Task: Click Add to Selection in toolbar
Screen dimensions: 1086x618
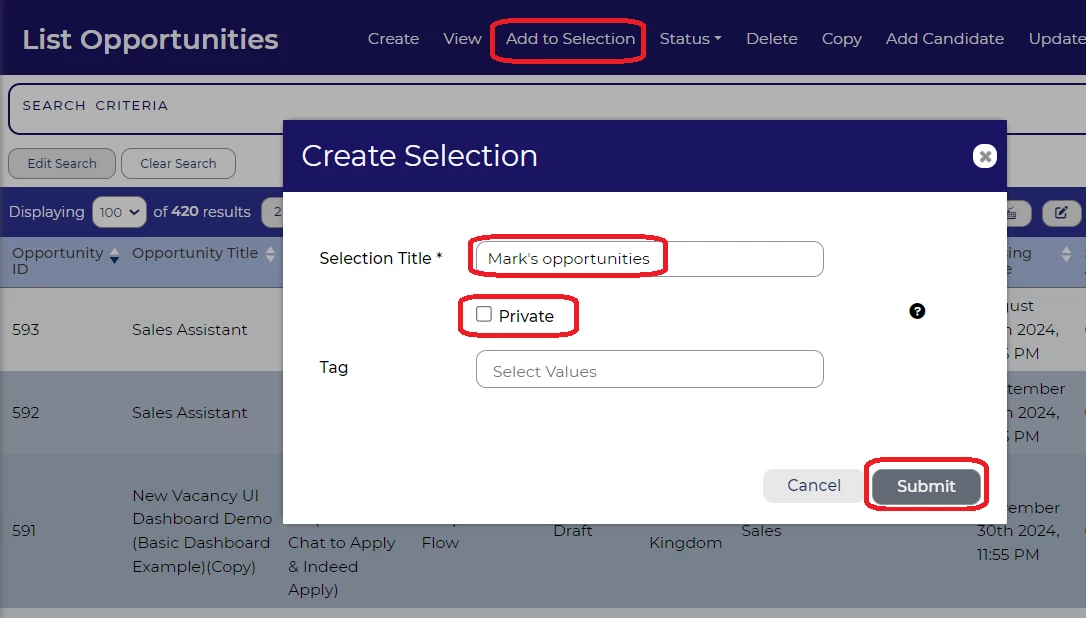Action: tap(570, 39)
